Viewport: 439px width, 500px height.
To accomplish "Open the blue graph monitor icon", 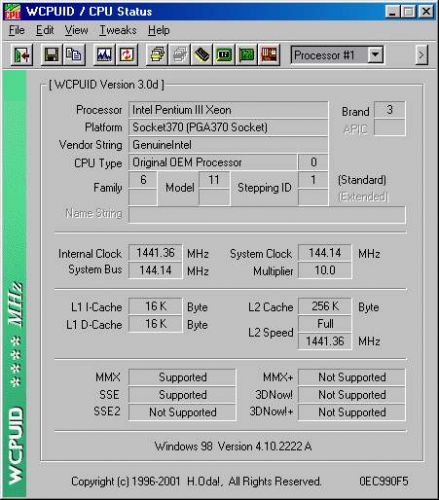I will [104, 55].
